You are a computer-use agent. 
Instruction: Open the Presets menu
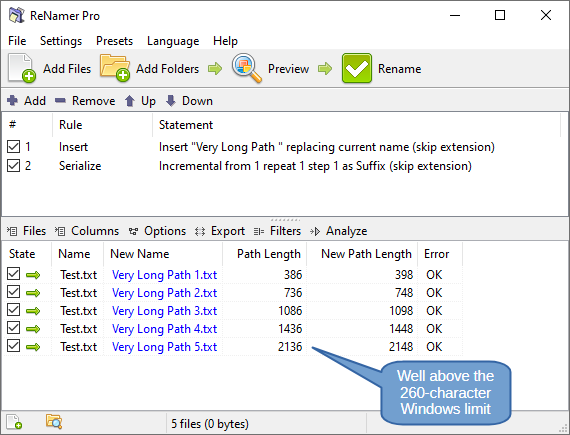[x=115, y=41]
